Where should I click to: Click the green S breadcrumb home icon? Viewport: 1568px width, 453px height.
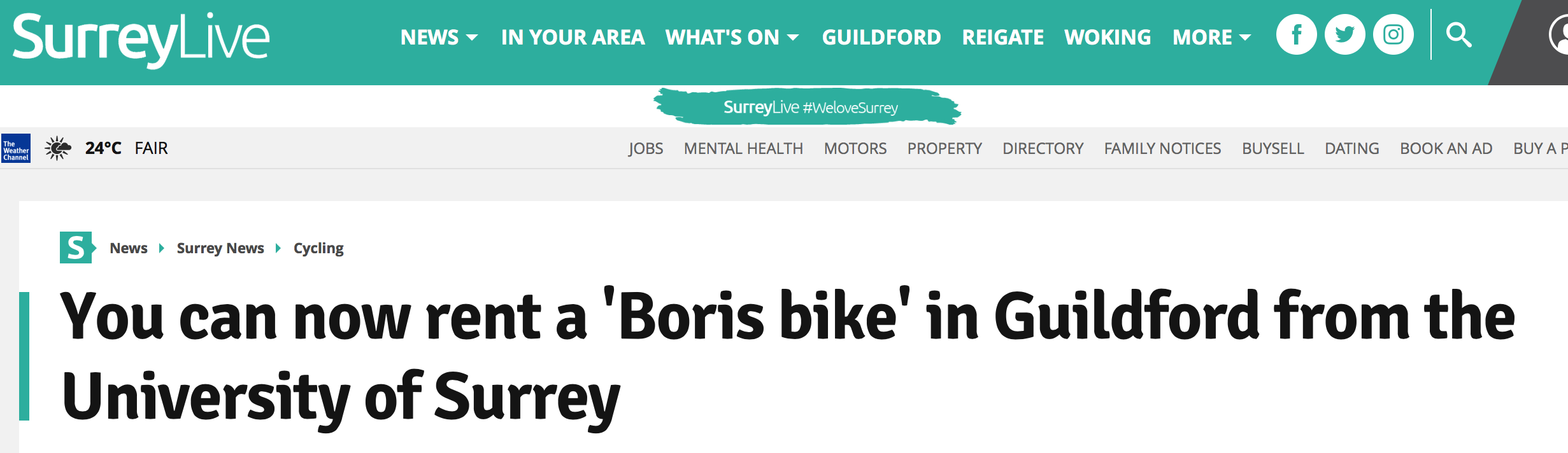[77, 247]
